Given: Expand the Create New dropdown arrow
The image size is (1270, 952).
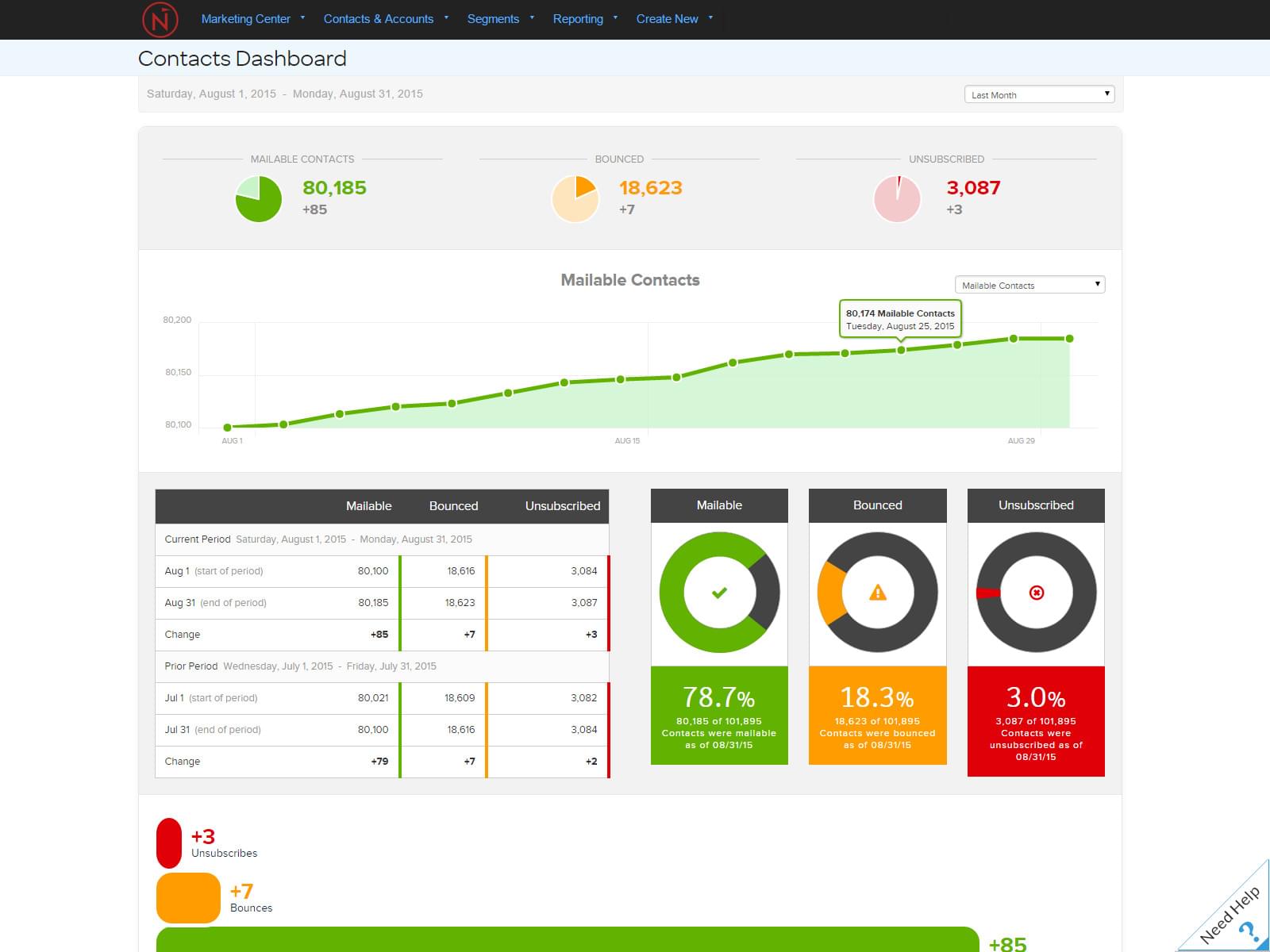Looking at the screenshot, I should point(710,18).
